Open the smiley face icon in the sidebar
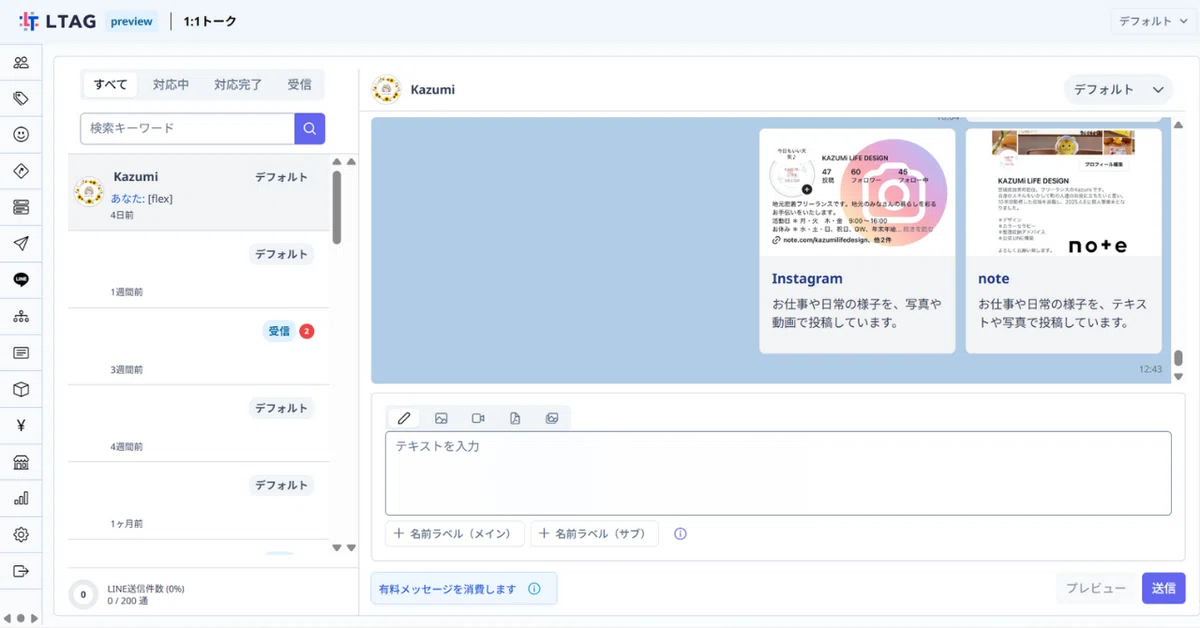 click(x=21, y=134)
